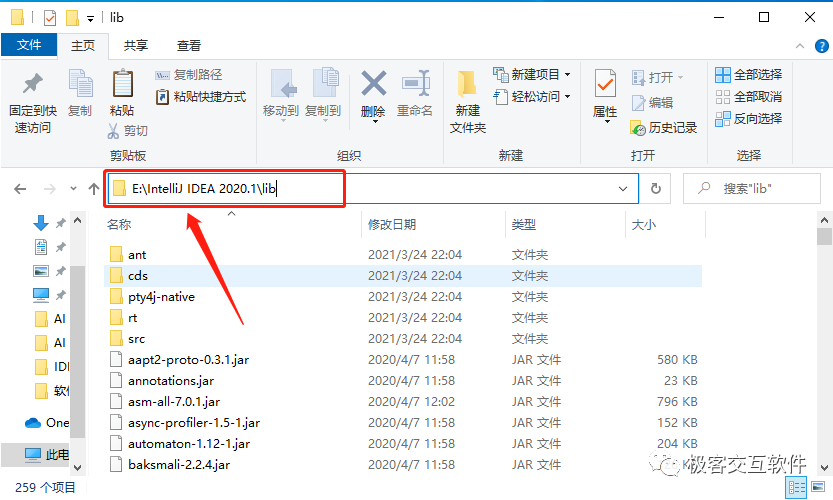Click the search lib box
This screenshot has height=500, width=833.
point(752,189)
